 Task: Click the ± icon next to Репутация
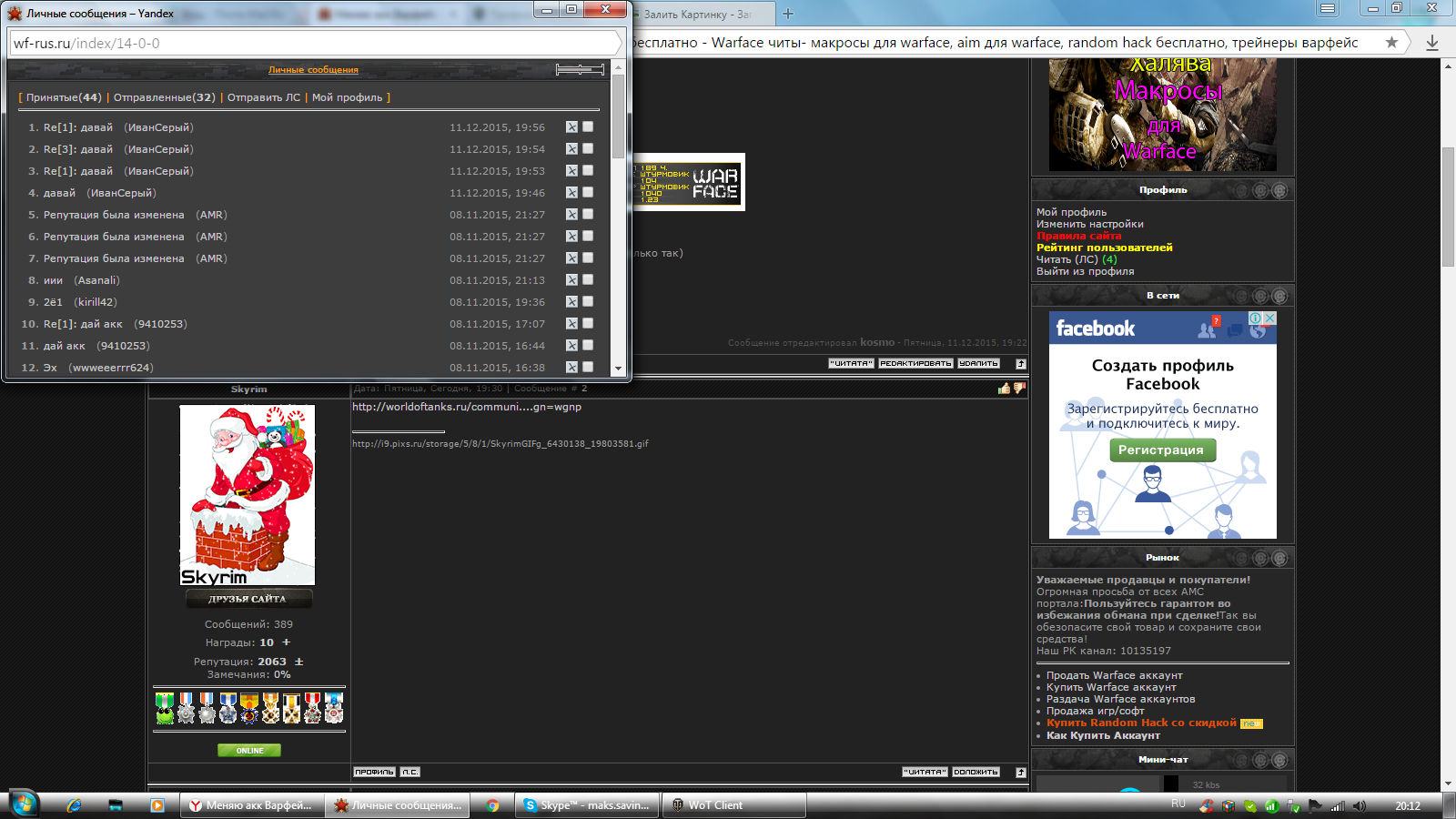[x=298, y=662]
